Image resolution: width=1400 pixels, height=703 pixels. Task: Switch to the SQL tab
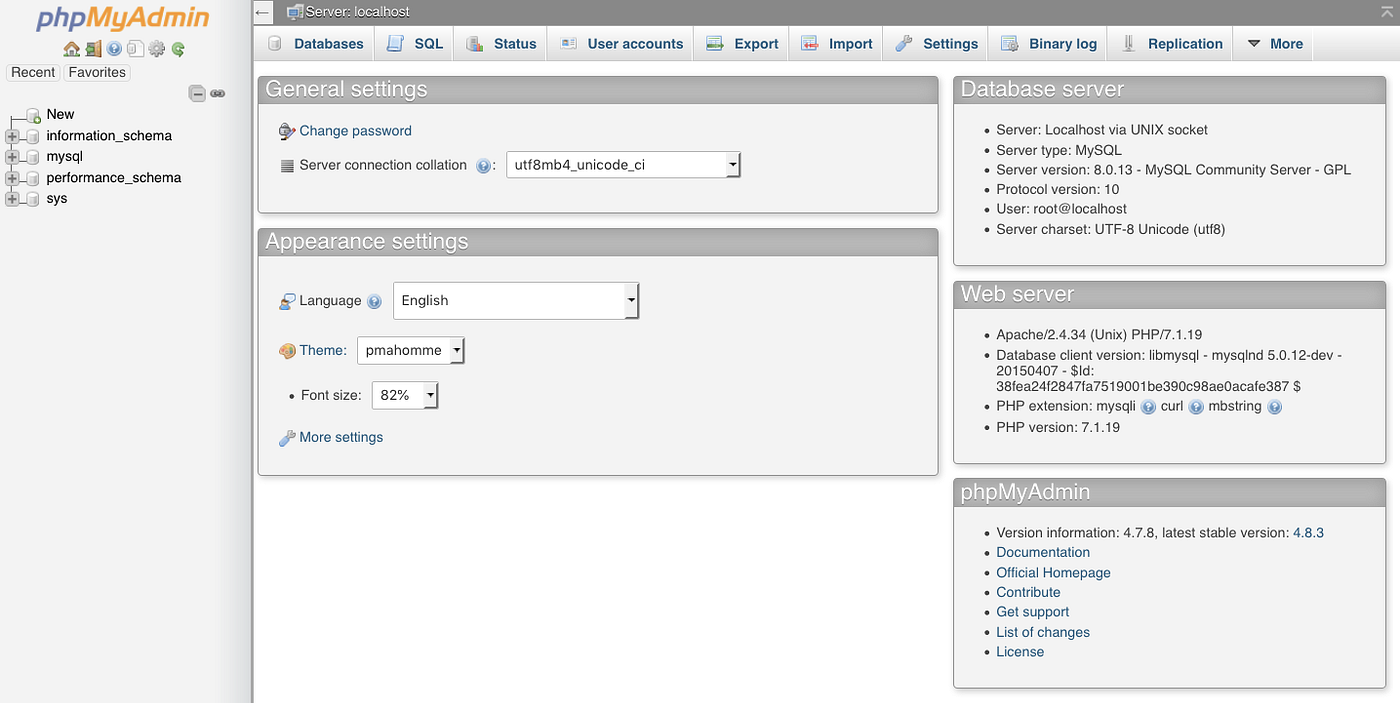(415, 44)
